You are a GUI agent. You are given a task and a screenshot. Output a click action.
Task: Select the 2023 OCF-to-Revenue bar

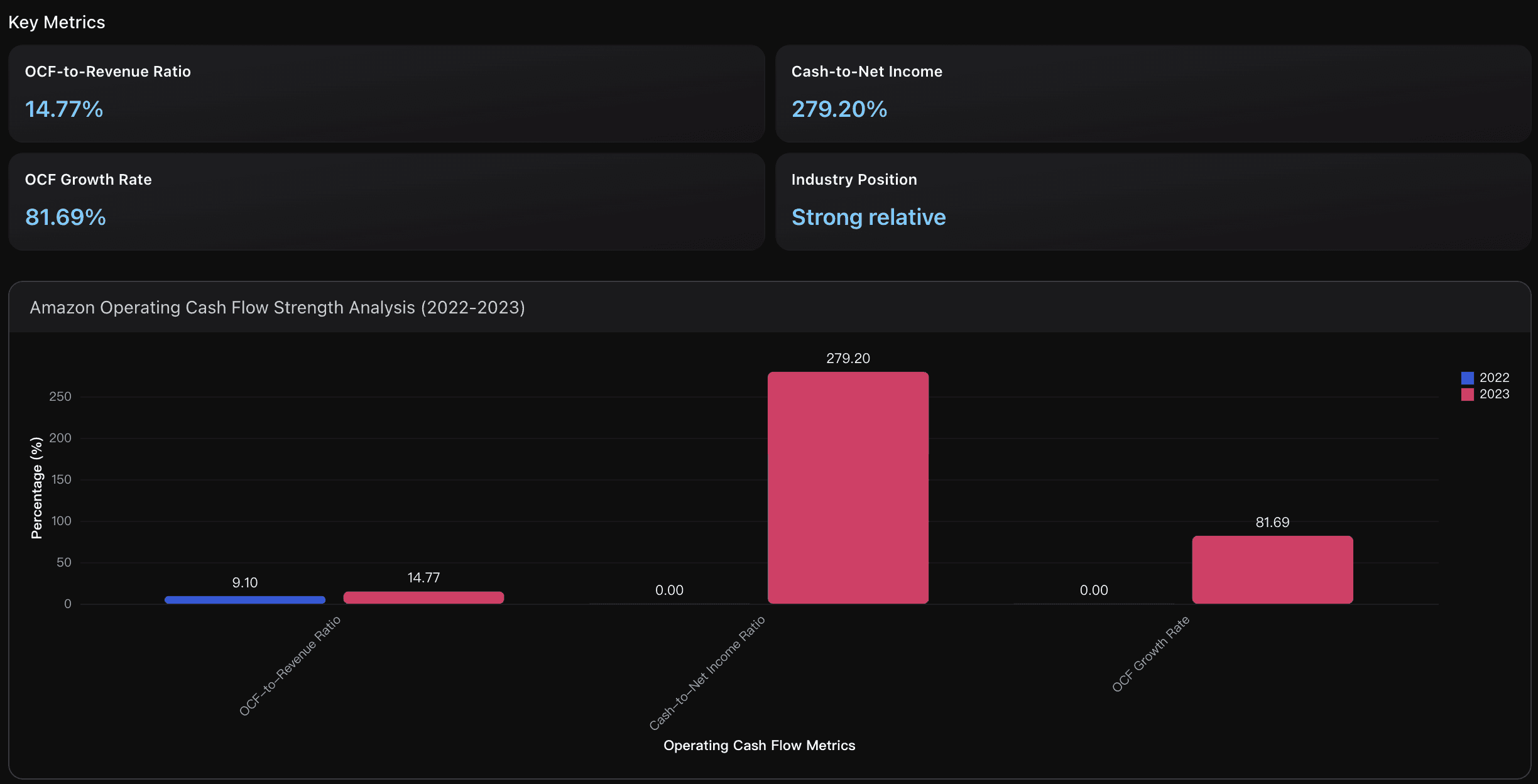[x=423, y=597]
